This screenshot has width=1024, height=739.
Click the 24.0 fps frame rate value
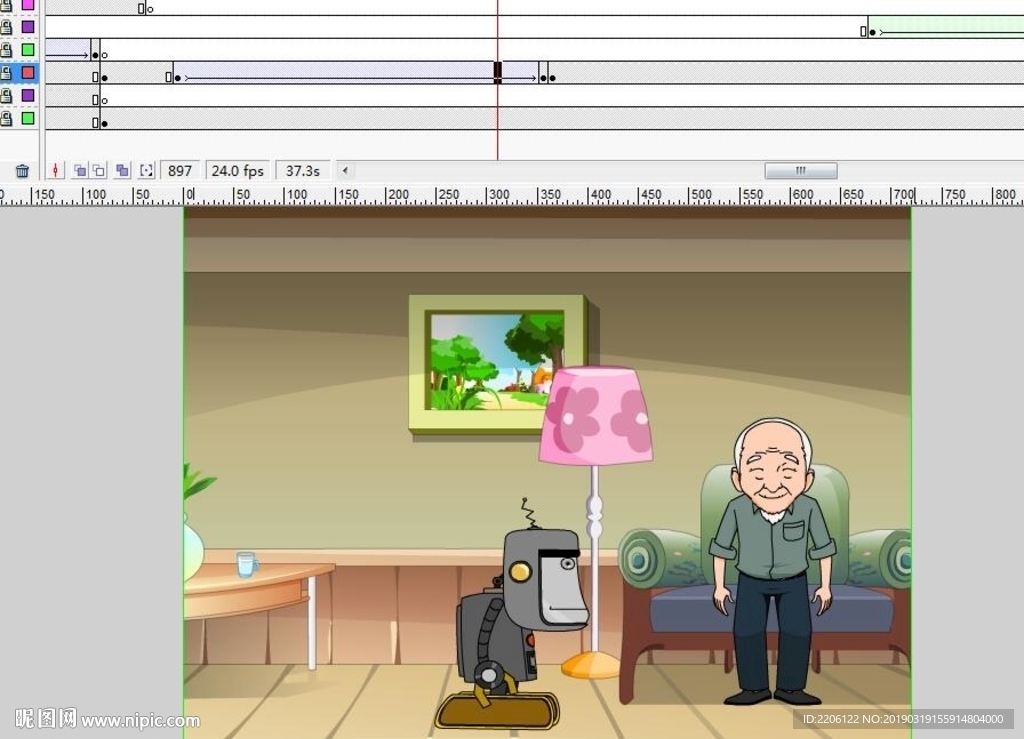click(x=238, y=171)
